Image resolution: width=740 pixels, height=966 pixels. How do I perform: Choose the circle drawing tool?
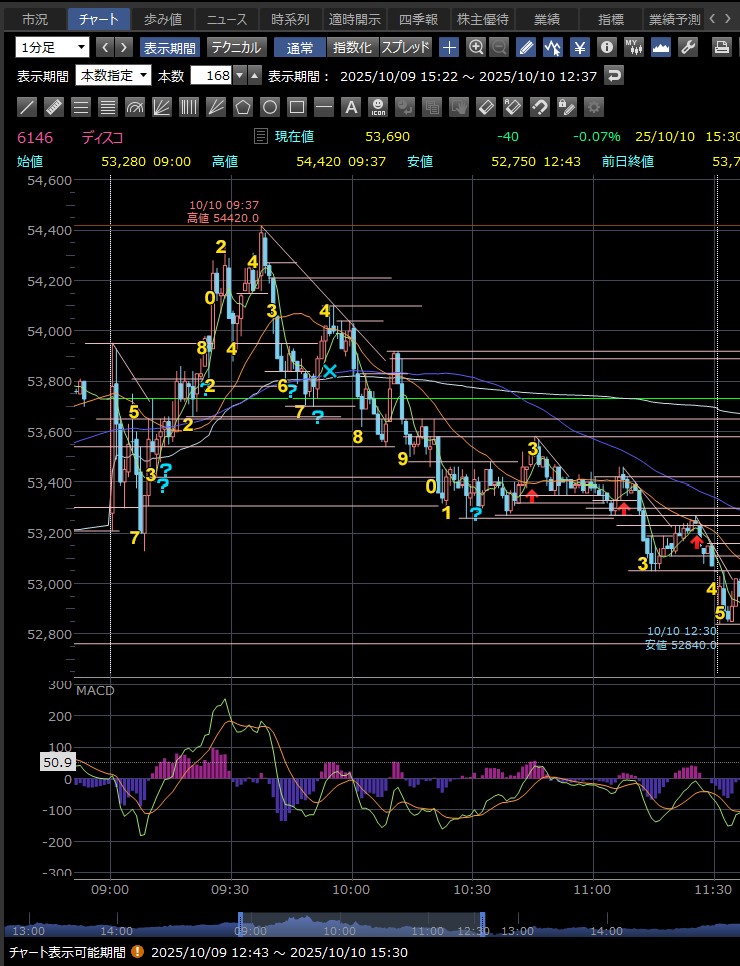point(270,107)
